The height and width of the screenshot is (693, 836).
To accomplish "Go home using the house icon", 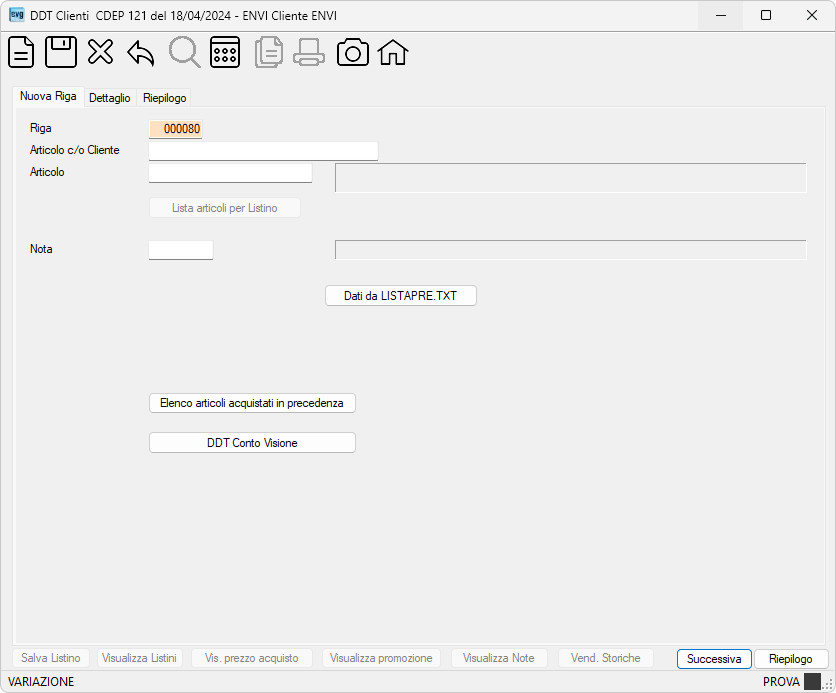I will coord(393,52).
